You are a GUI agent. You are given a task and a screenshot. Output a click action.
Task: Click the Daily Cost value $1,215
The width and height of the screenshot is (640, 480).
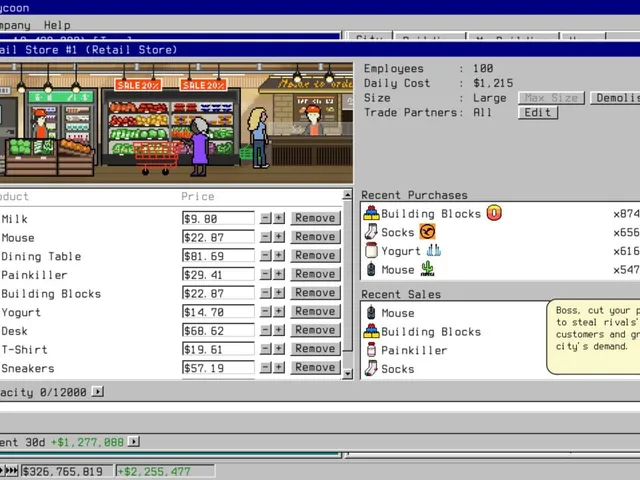(493, 83)
